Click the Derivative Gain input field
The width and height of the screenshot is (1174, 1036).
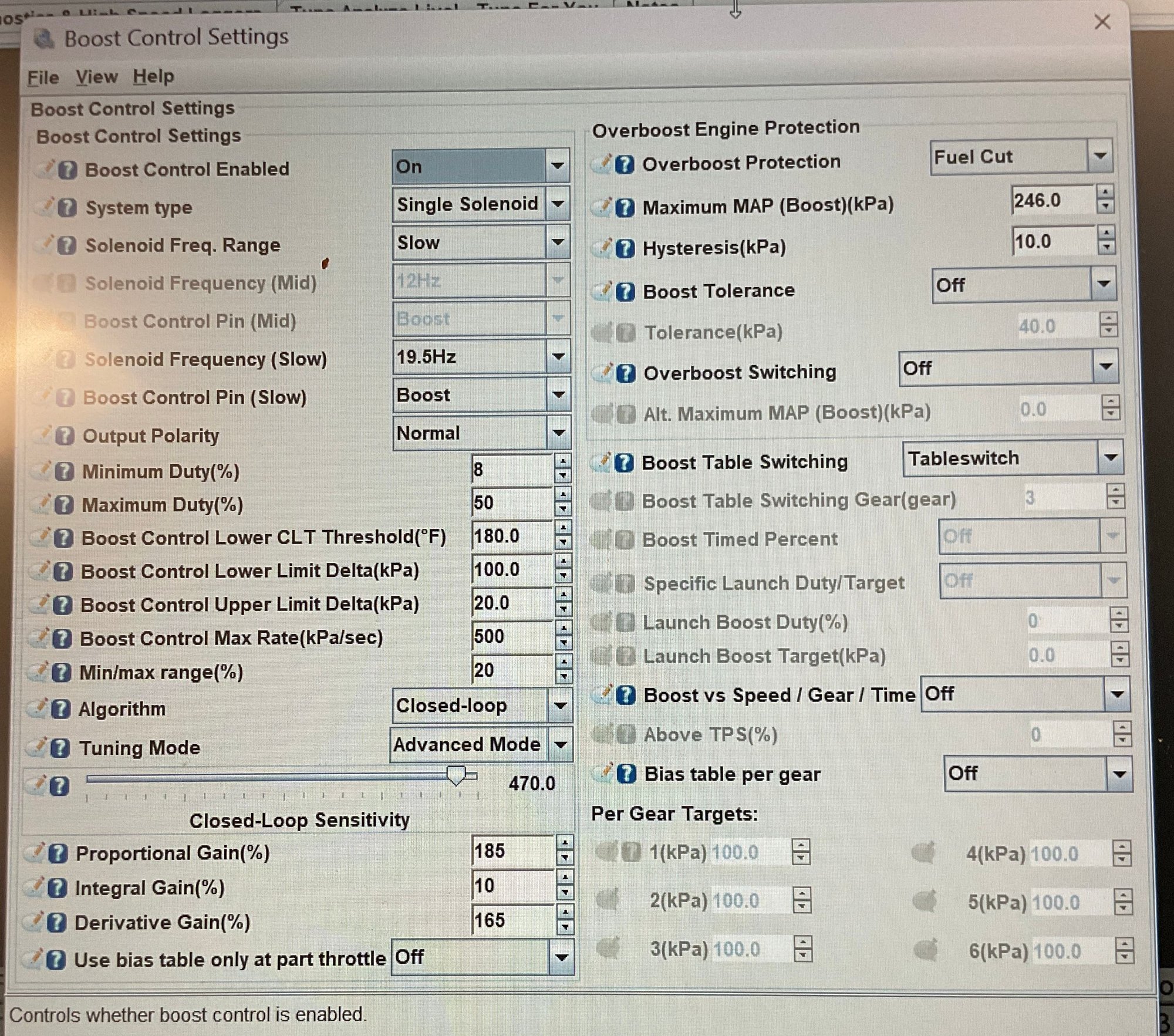pyautogui.click(x=512, y=920)
